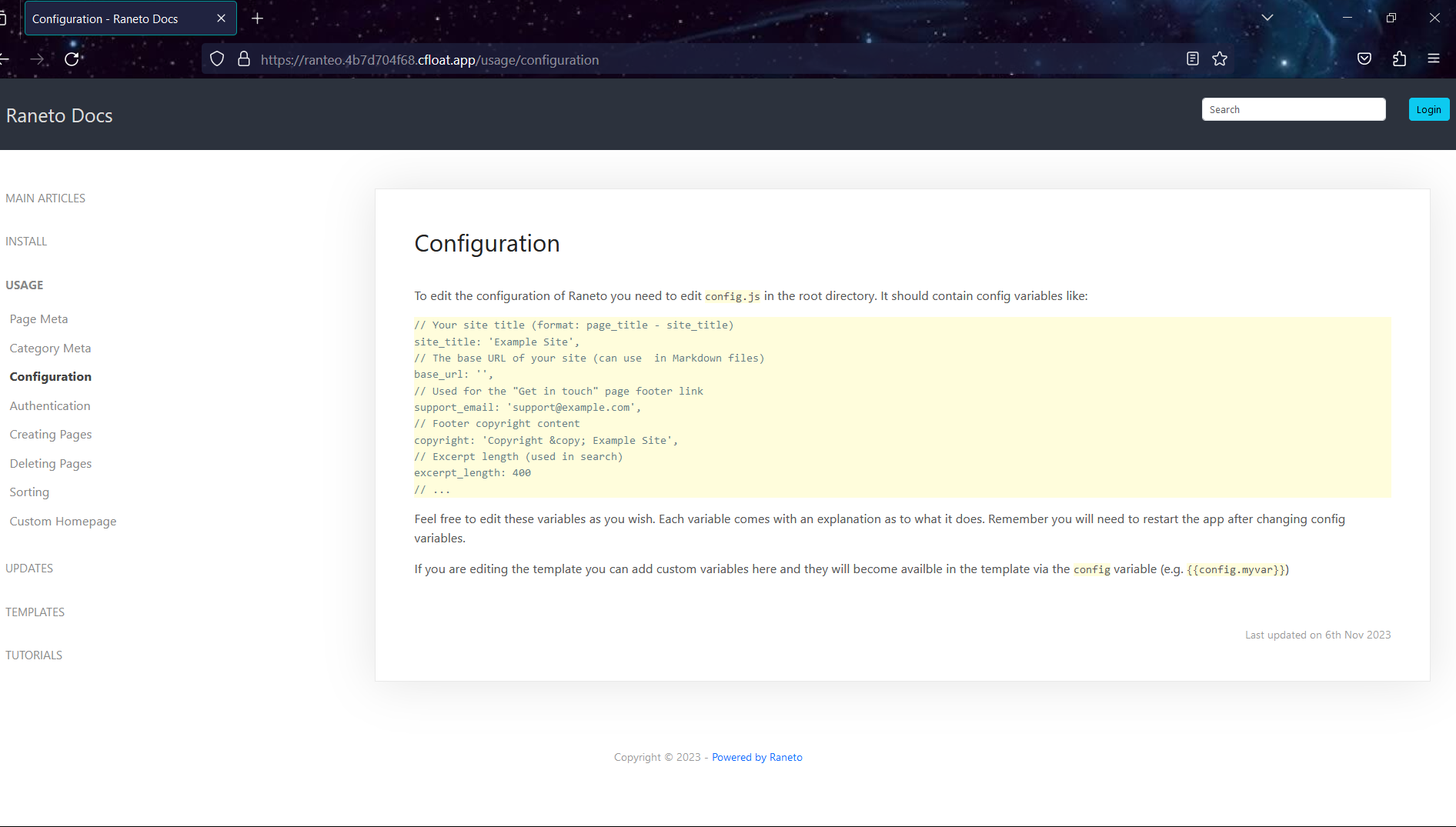The image size is (1456, 827).
Task: Expand the TUTORIALS category
Action: [x=34, y=655]
